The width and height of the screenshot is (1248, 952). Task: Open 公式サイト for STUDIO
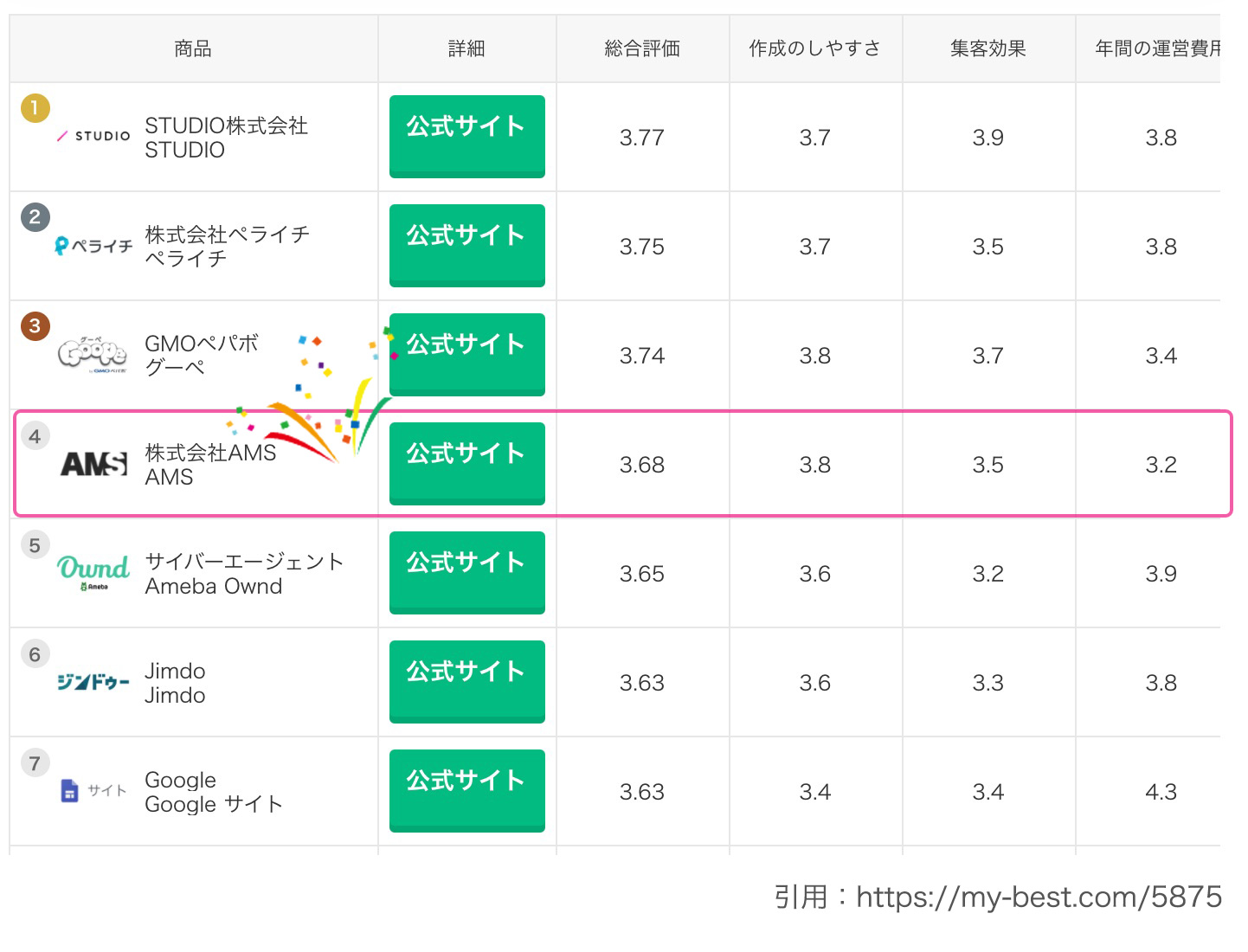pyautogui.click(x=467, y=137)
